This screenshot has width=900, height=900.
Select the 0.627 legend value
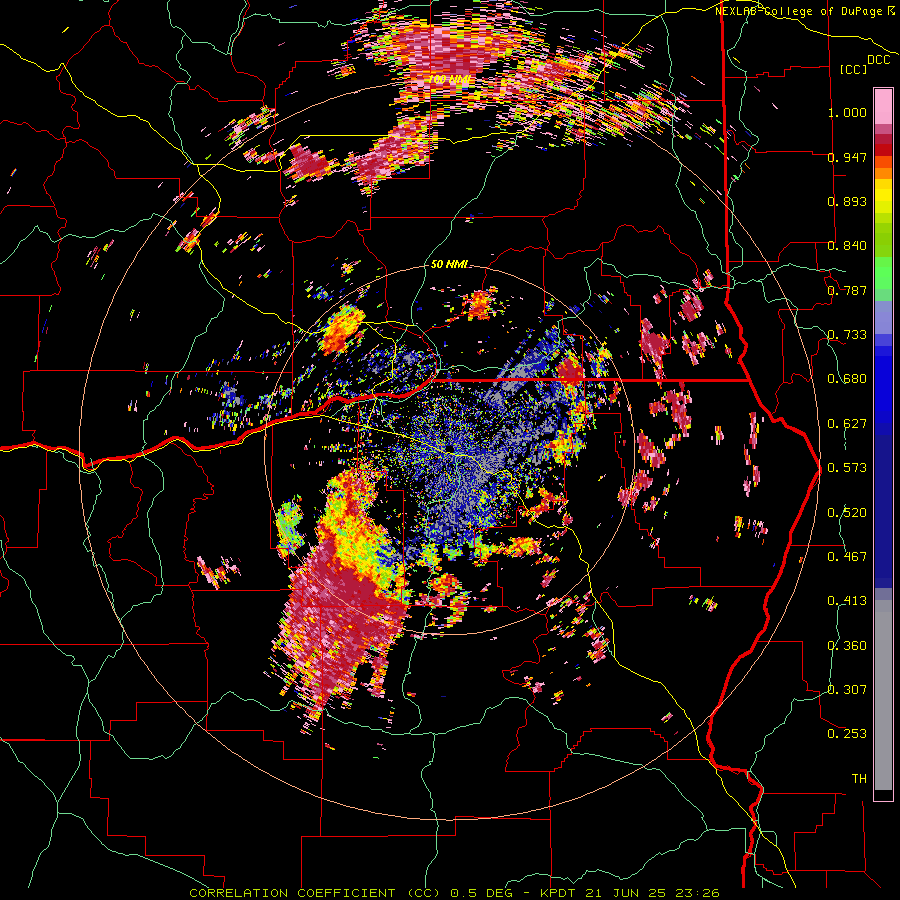tap(847, 424)
